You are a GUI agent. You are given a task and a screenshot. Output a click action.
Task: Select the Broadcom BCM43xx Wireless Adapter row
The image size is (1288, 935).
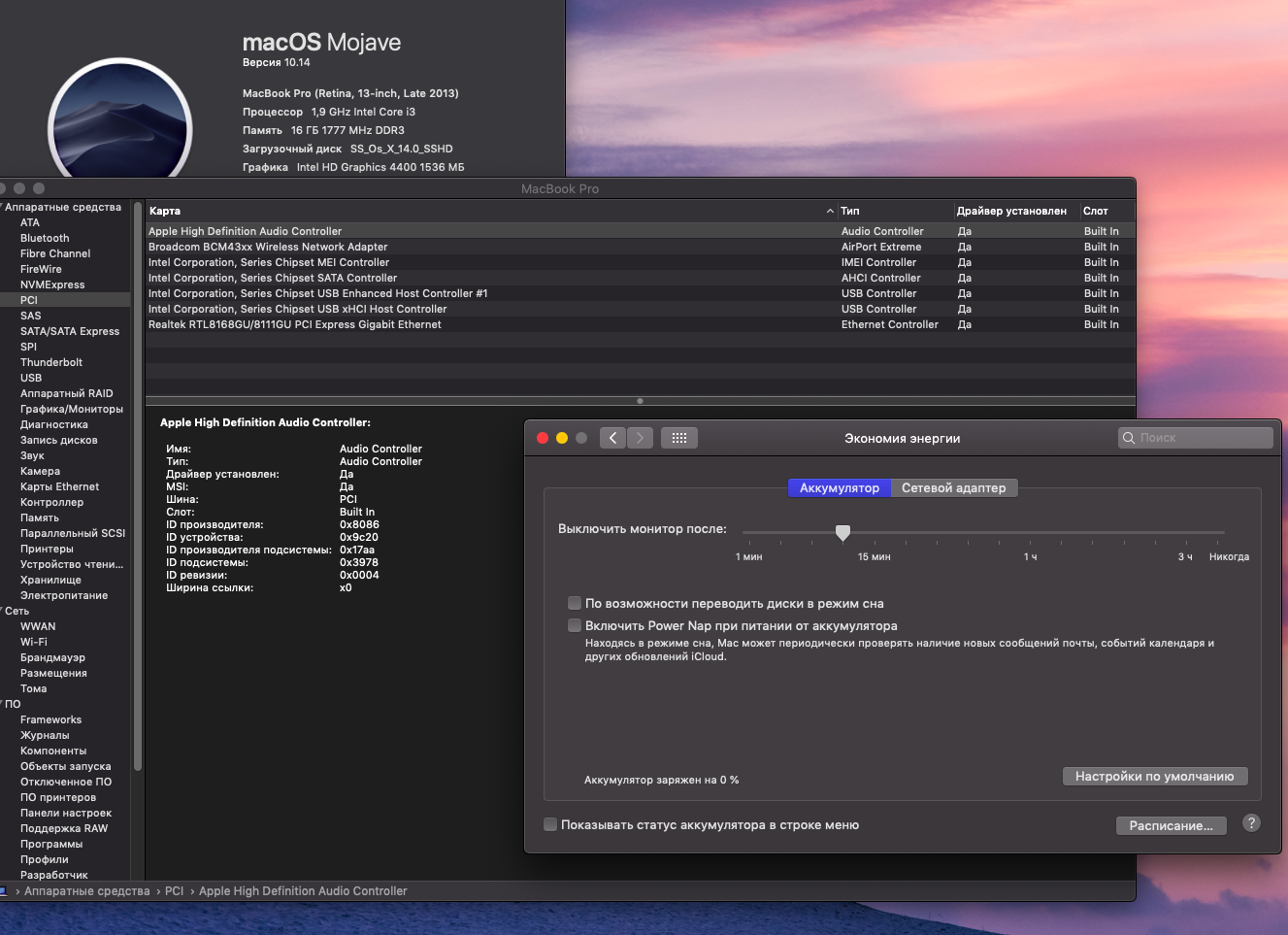pos(268,247)
